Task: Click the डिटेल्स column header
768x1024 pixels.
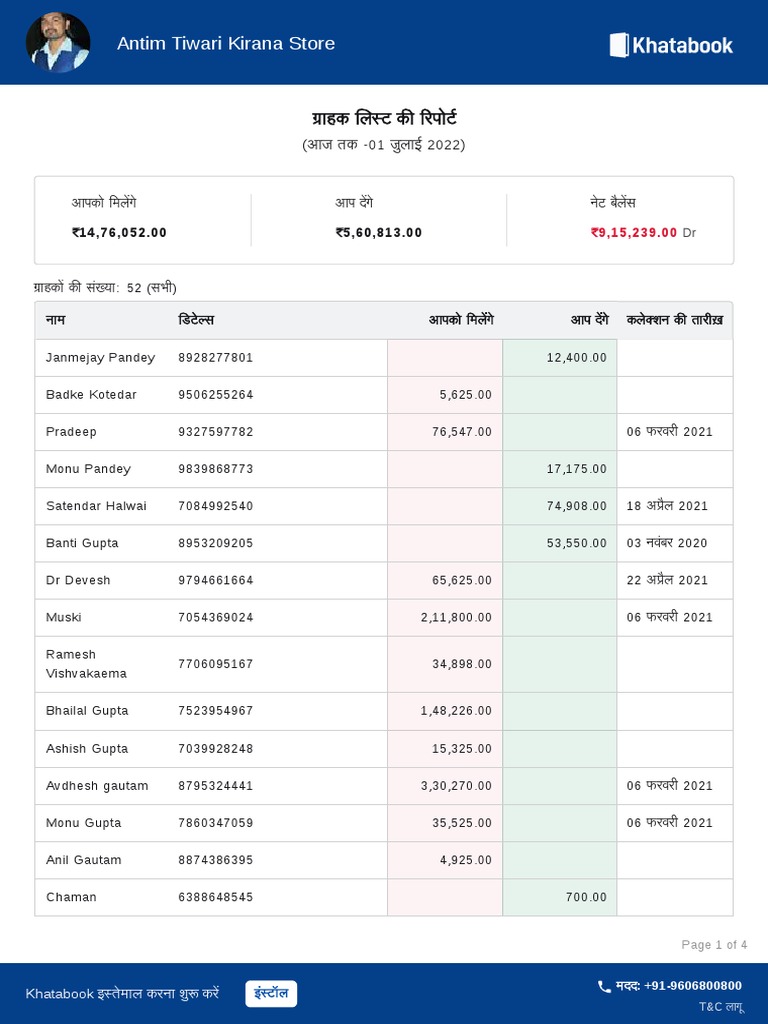Action: coord(196,320)
